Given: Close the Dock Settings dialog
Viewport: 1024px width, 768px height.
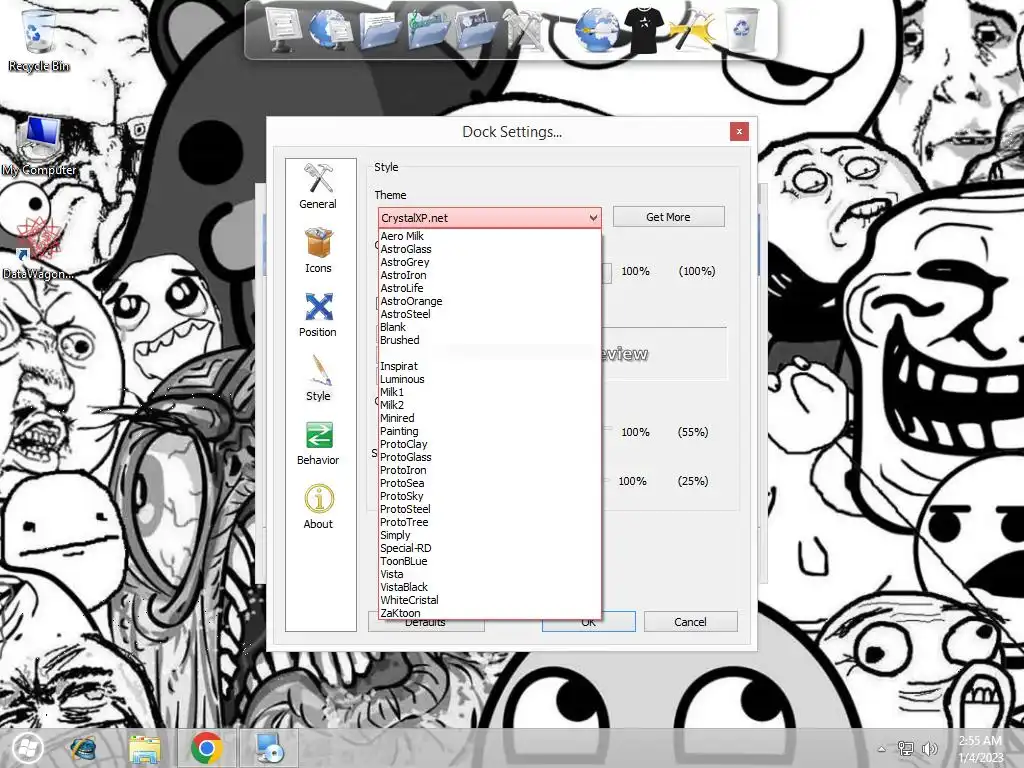Looking at the screenshot, I should click(x=739, y=131).
